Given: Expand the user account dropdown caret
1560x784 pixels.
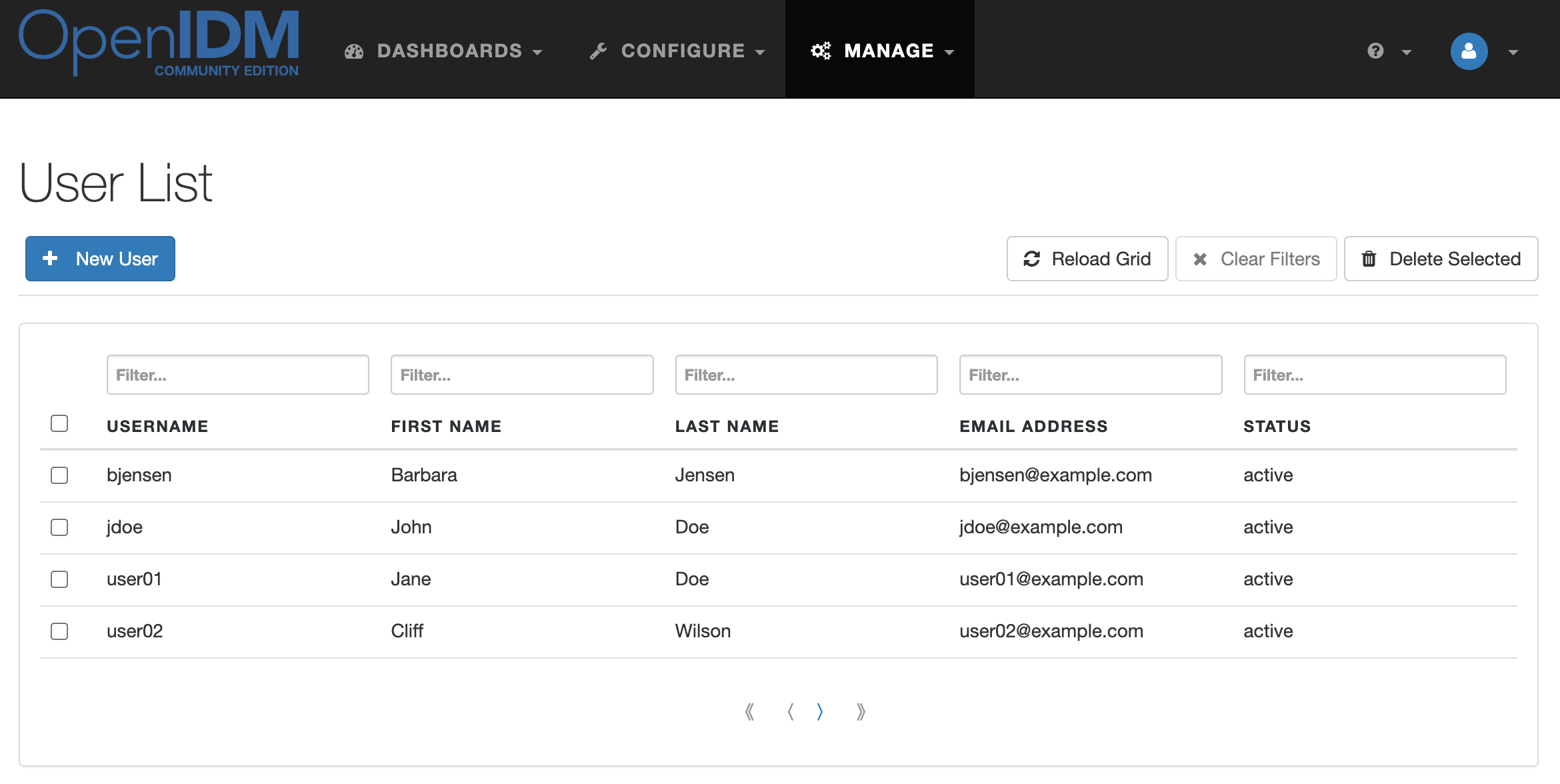Looking at the screenshot, I should [x=1513, y=52].
